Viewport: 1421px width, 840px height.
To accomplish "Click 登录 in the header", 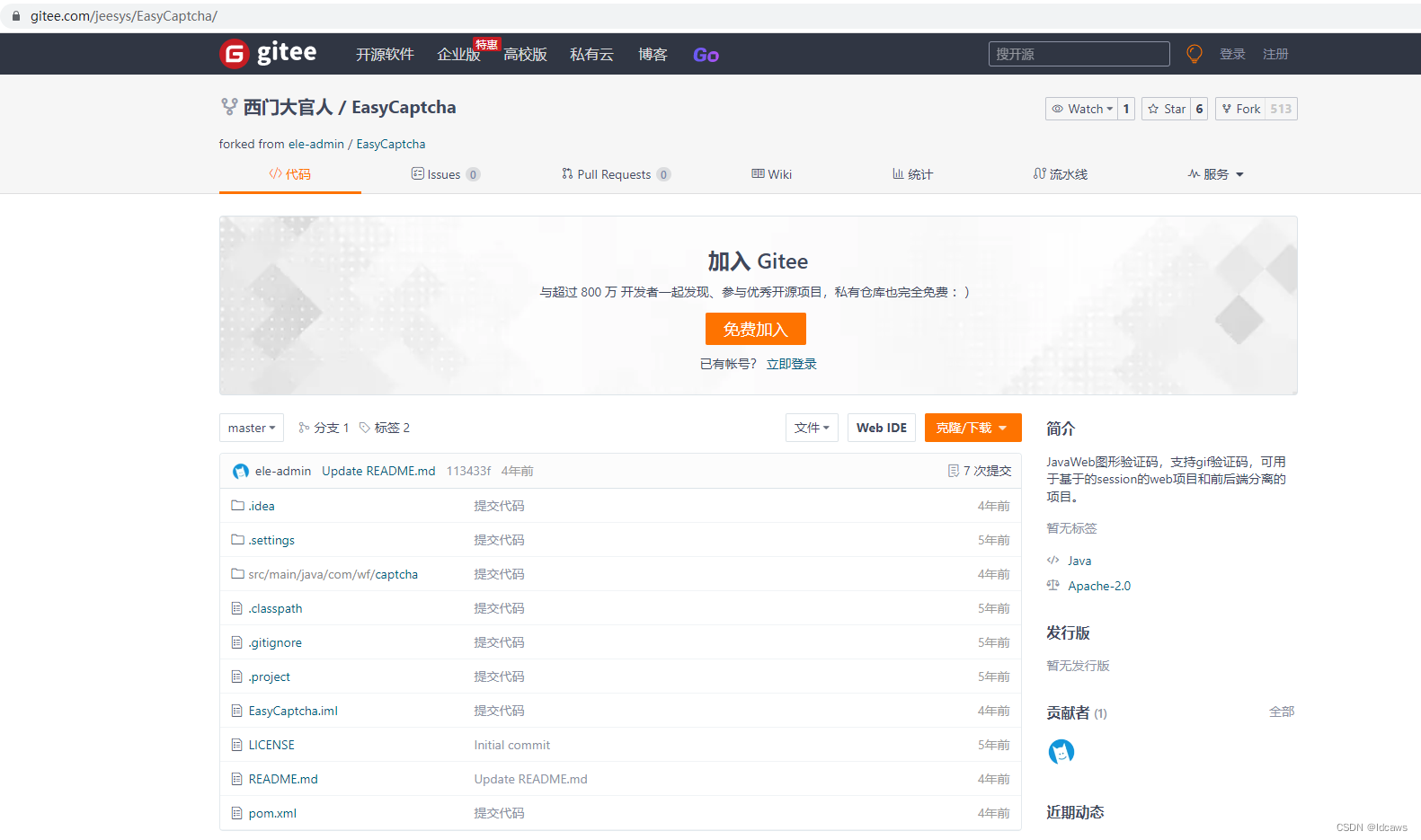I will point(1232,54).
